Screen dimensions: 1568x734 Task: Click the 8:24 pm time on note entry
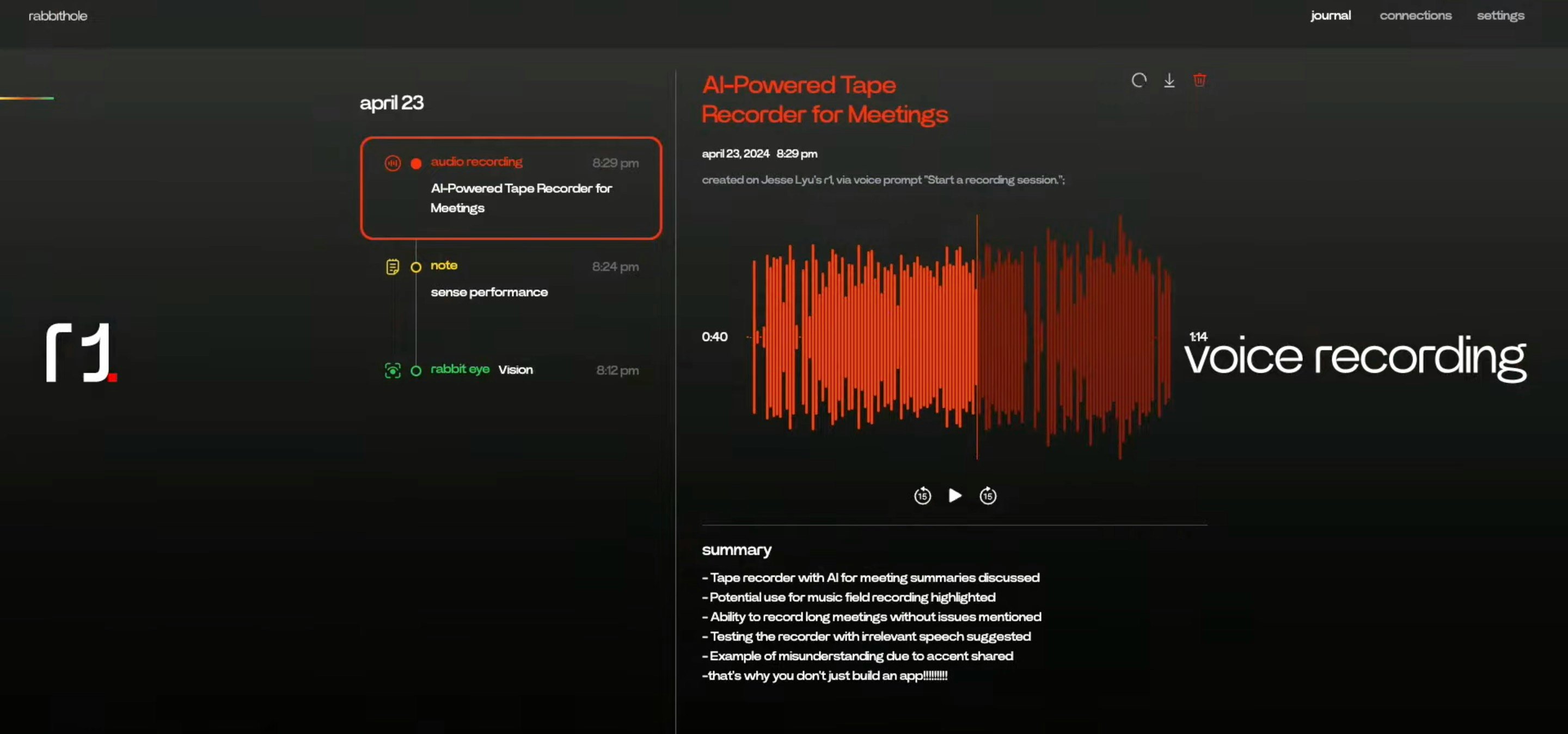(x=615, y=267)
